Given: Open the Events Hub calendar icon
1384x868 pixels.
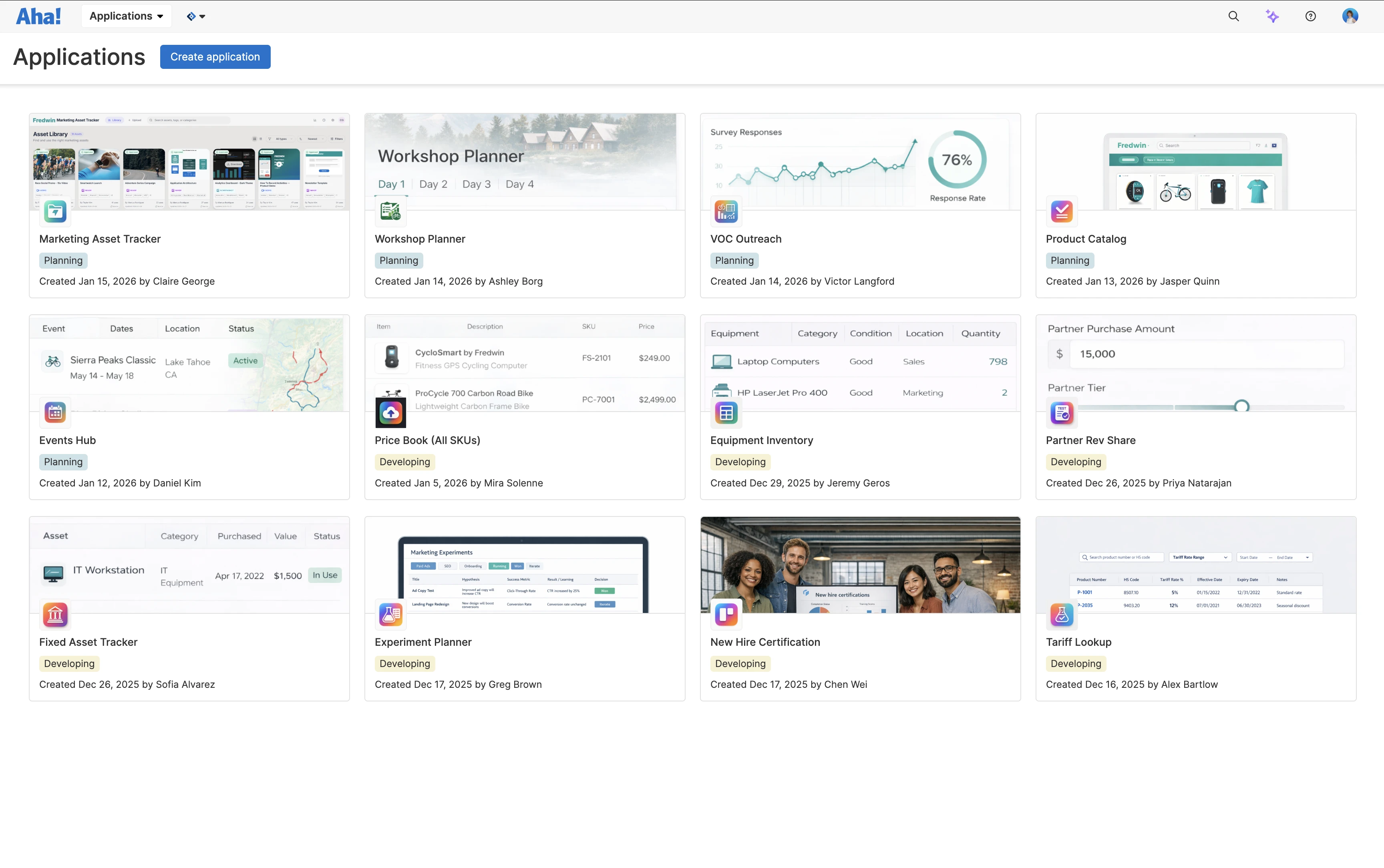Looking at the screenshot, I should point(54,413).
